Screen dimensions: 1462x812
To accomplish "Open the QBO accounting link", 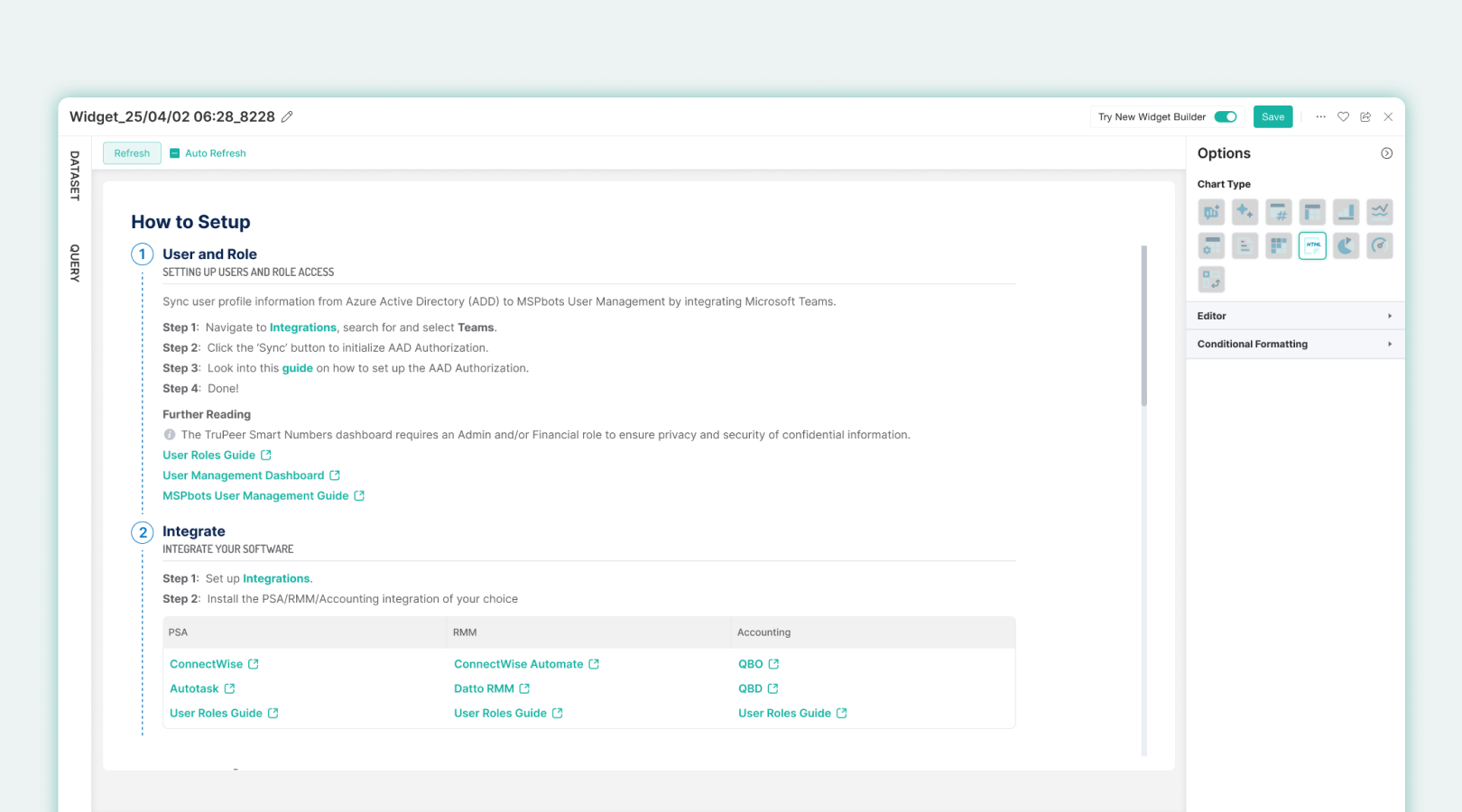I will click(750, 664).
